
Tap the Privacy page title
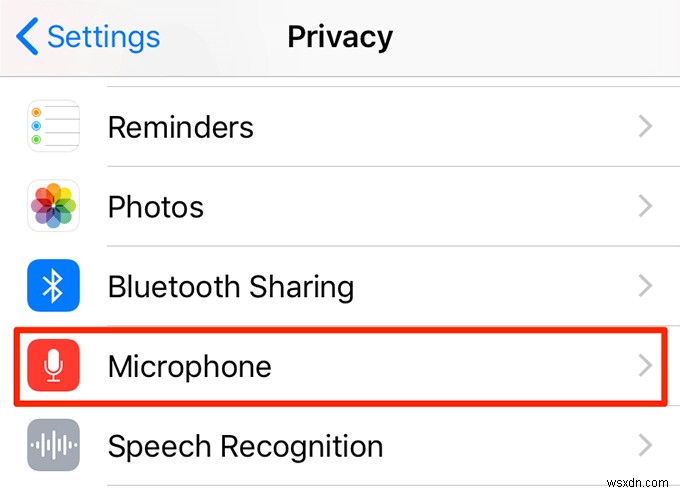pyautogui.click(x=339, y=37)
